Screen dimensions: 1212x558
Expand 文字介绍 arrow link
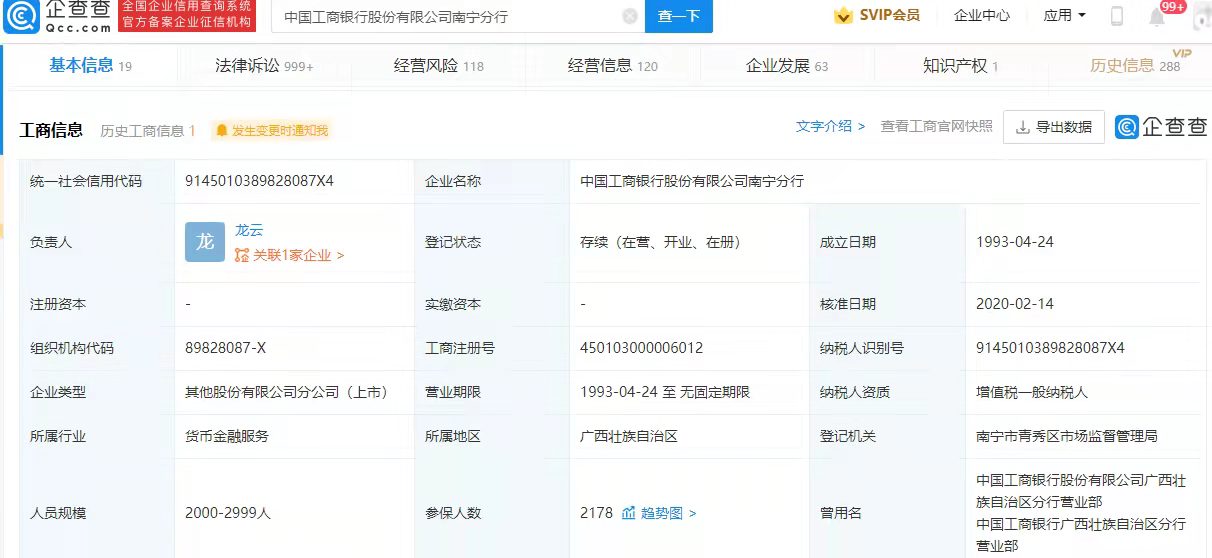pos(830,126)
